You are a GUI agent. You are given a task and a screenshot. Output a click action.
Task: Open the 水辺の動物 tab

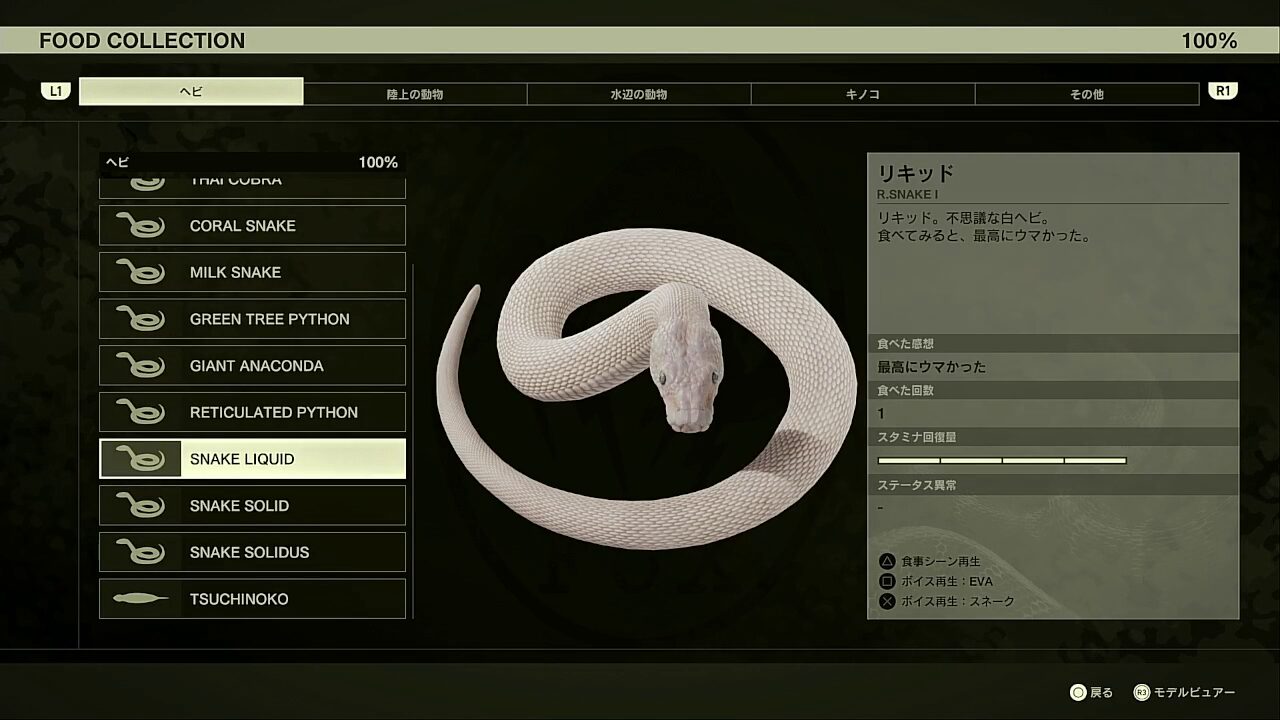pyautogui.click(x=639, y=94)
